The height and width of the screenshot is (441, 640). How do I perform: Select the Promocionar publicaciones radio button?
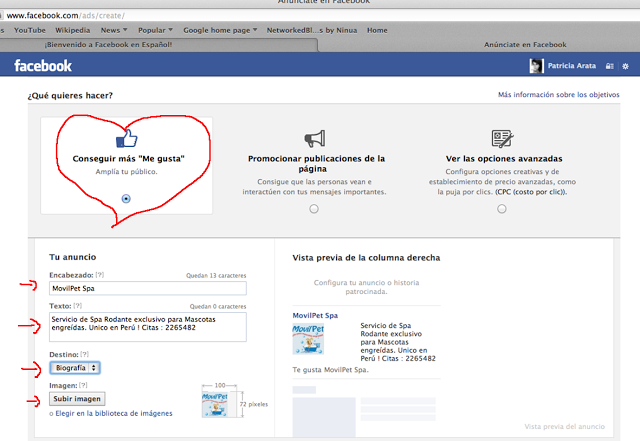[x=313, y=209]
